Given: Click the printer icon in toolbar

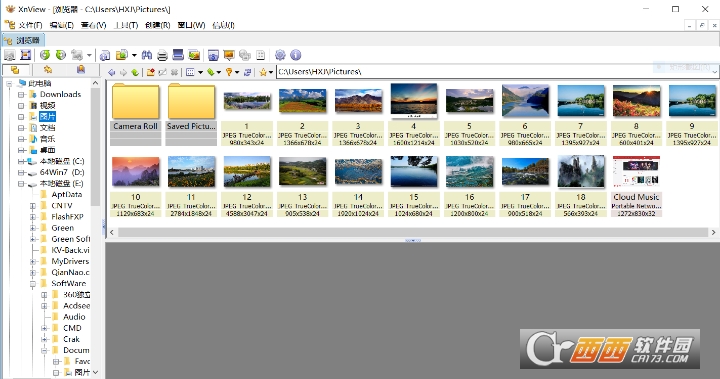Looking at the screenshot, I should tap(162, 56).
